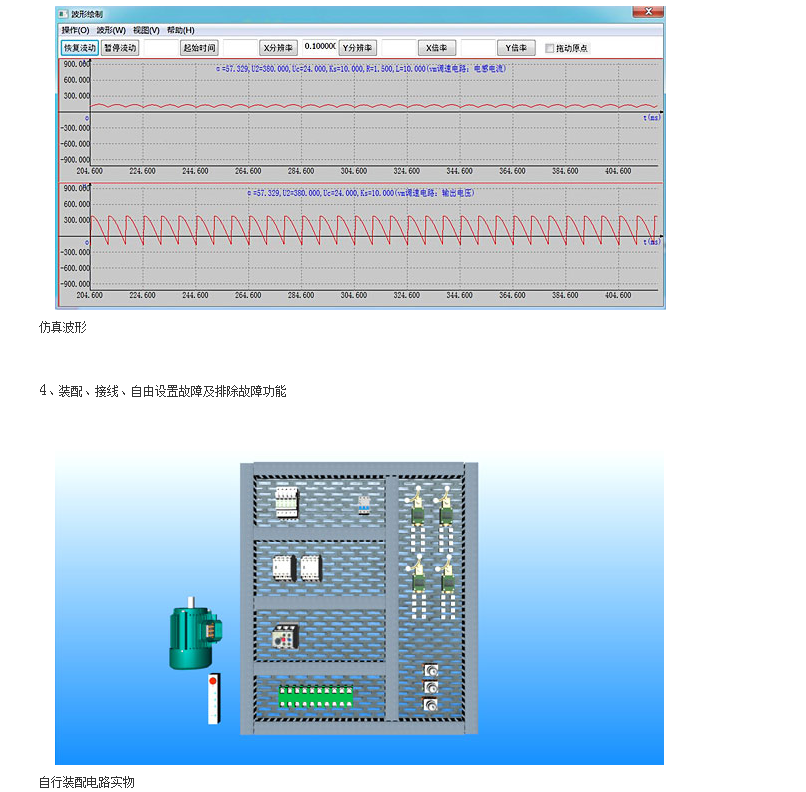Click the waveform window title icon
Viewport: 806px width, 792px height.
62,15
